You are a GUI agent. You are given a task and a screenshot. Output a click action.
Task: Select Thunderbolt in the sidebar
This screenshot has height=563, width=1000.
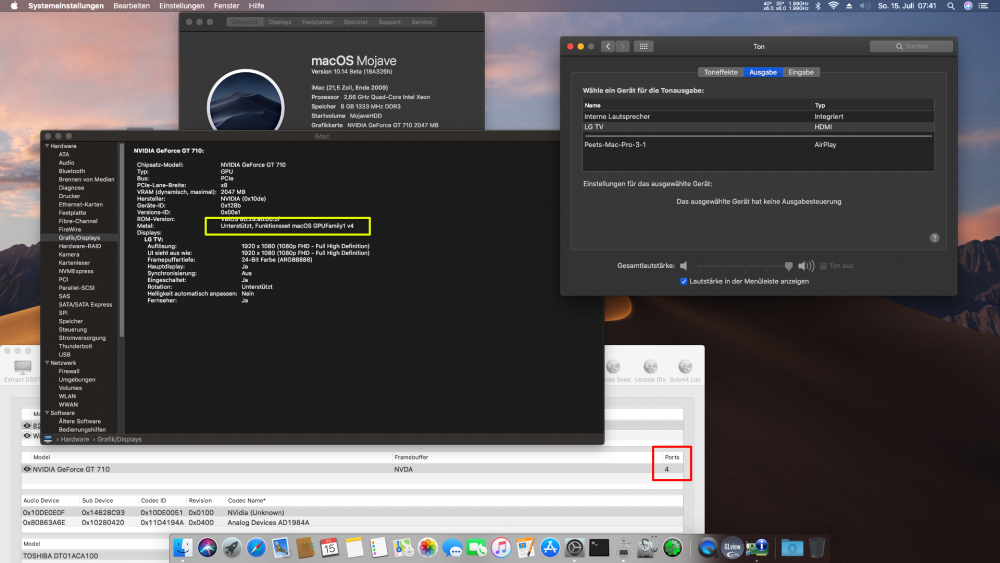[x=75, y=346]
